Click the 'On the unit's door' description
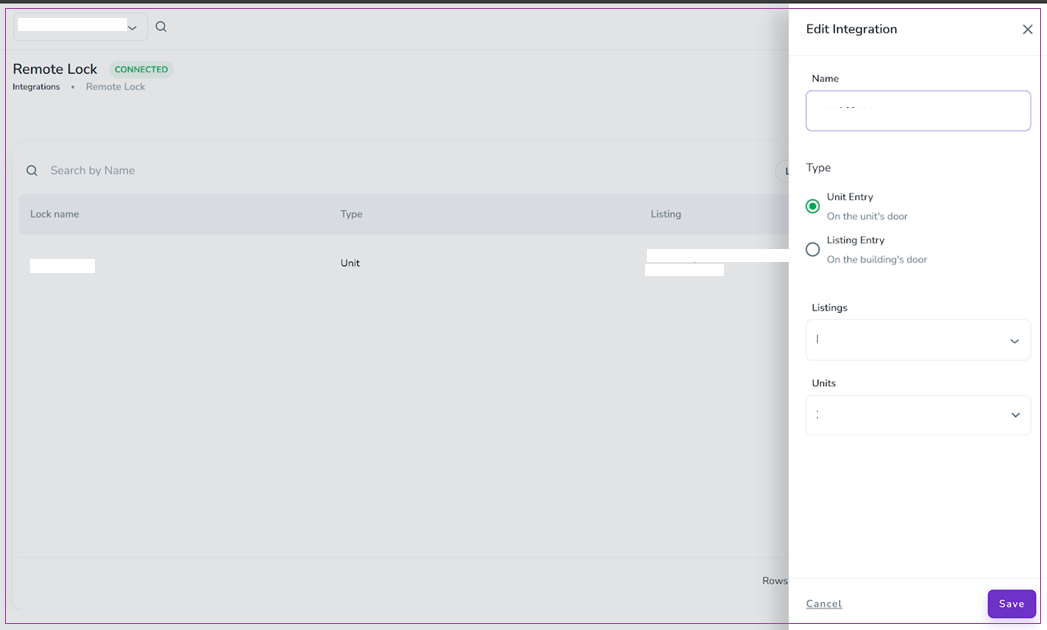This screenshot has width=1047, height=630. [x=867, y=216]
